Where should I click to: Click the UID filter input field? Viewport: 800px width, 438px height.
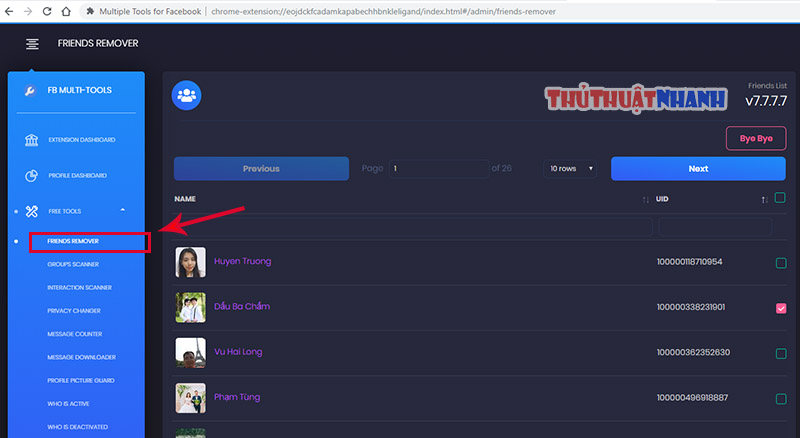pyautogui.click(x=715, y=227)
